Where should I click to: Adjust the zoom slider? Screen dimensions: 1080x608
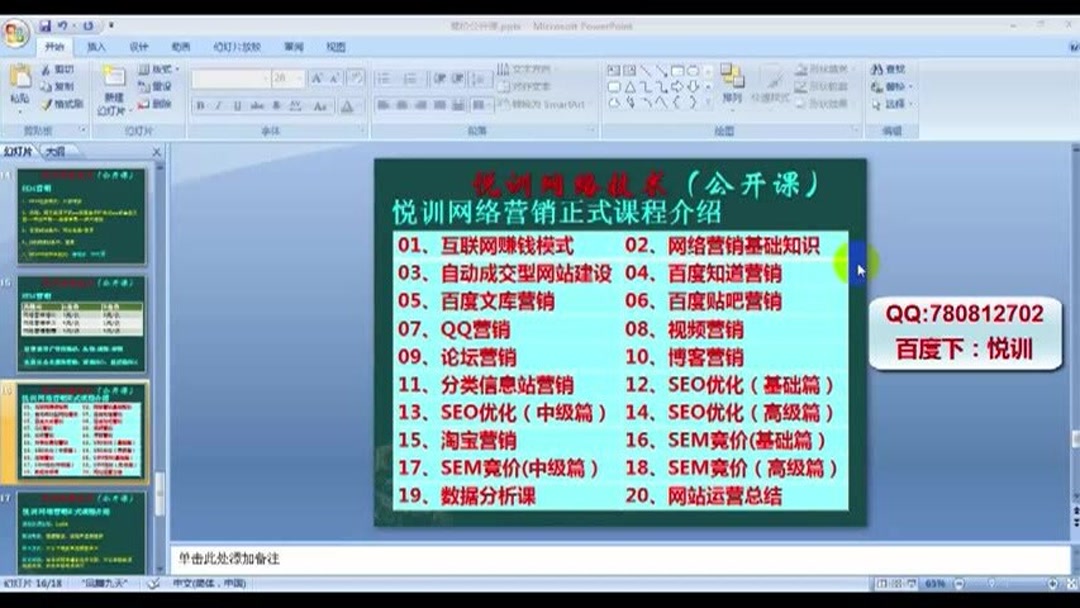[x=992, y=583]
